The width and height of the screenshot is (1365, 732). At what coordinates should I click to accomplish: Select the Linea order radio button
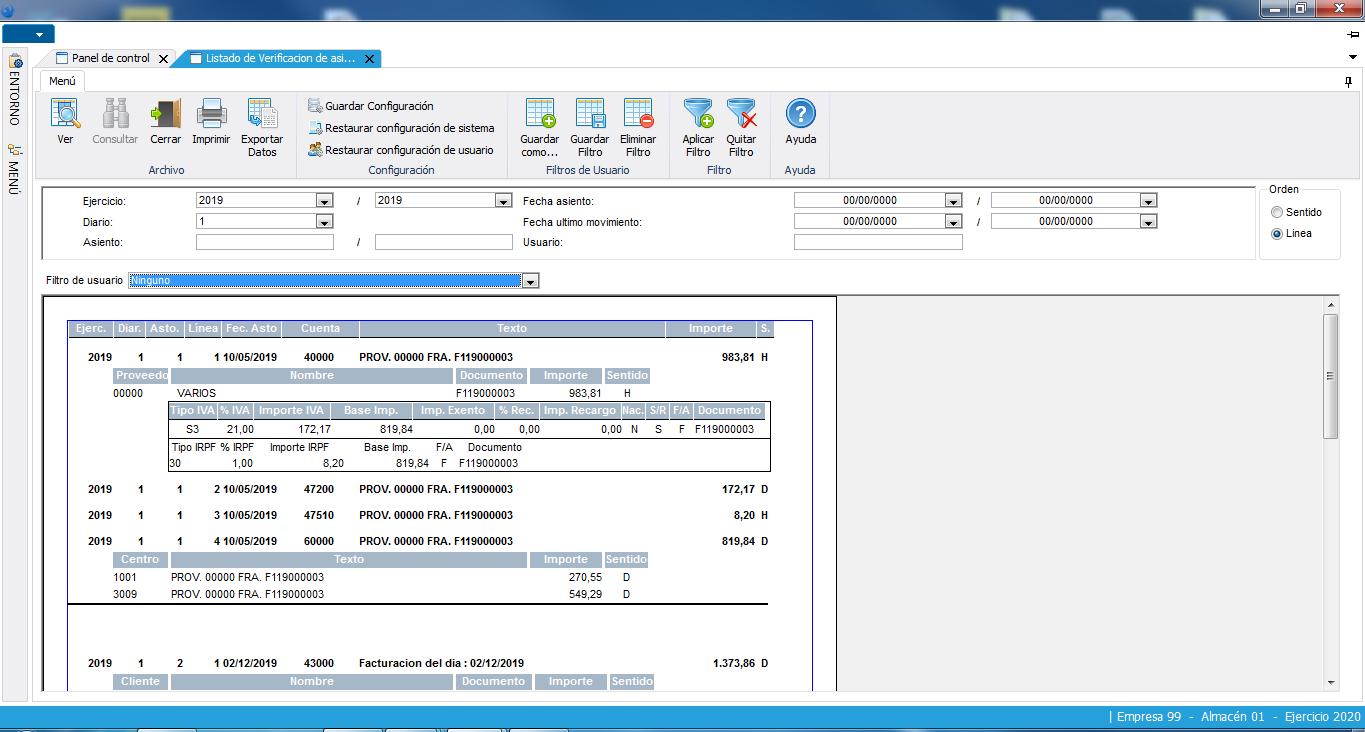1276,234
